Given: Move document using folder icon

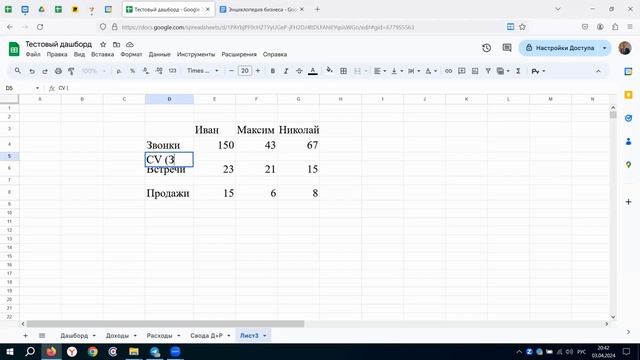Looking at the screenshot, I should 116,44.
